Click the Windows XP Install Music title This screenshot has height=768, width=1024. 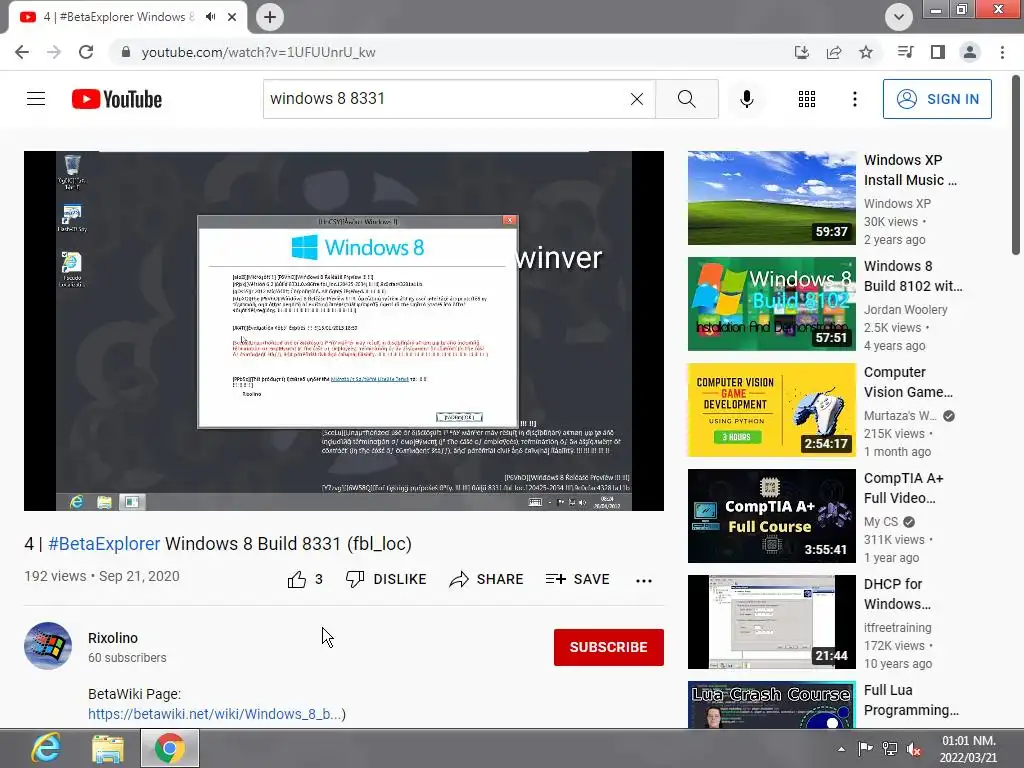pos(910,170)
